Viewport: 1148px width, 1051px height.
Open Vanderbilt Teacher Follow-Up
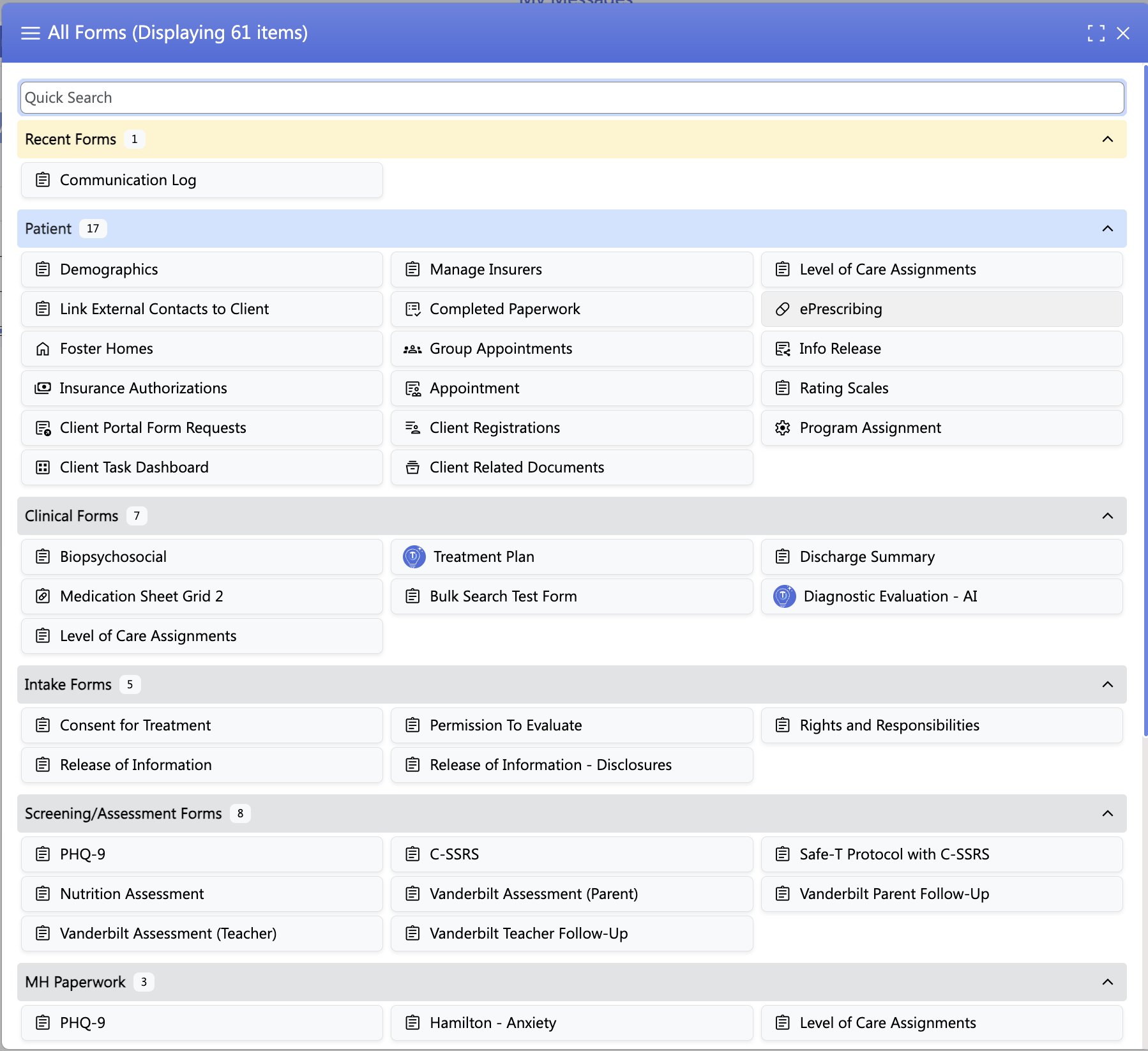coord(572,934)
